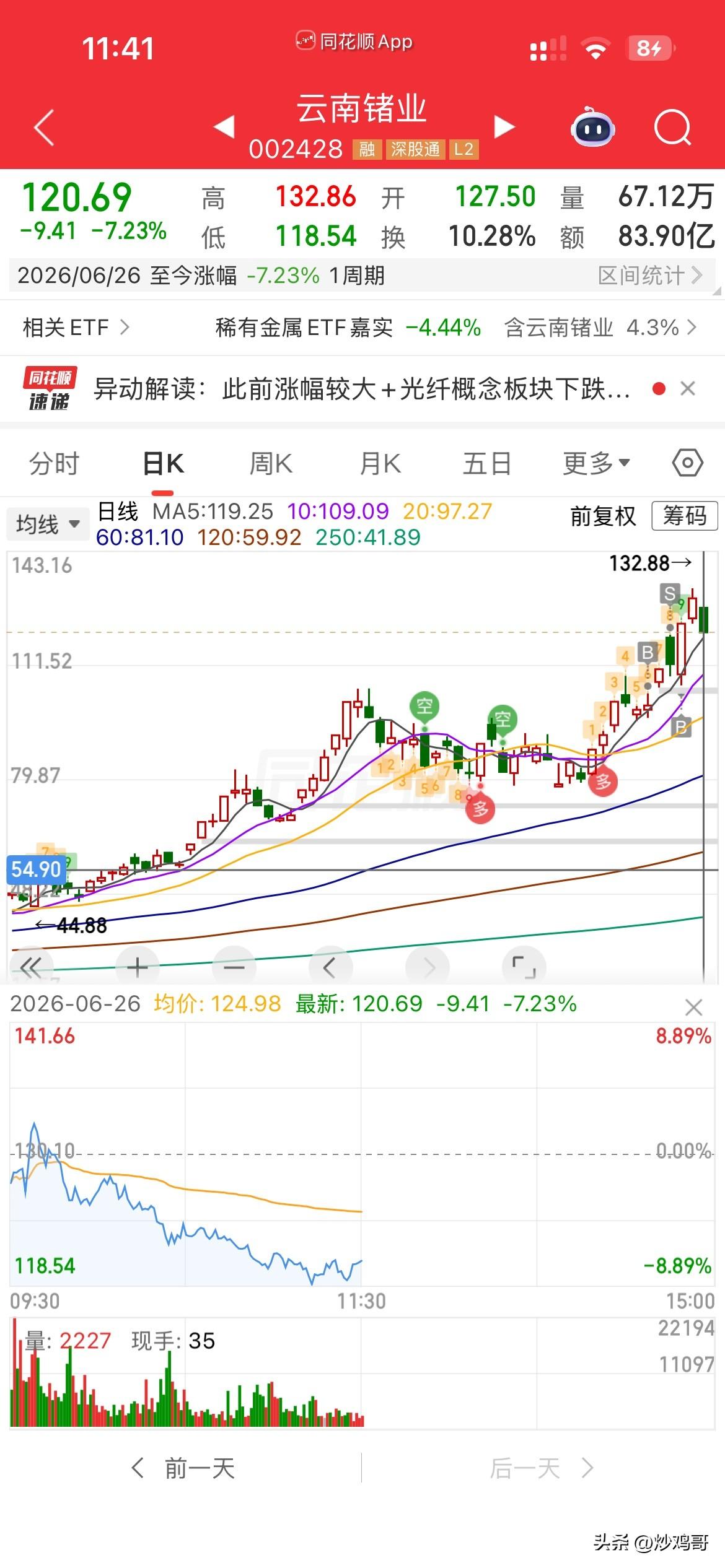Screen dimensions: 725x1568
Task: Tap the 均价: 124.98 label
Action: pyautogui.click(x=217, y=1003)
